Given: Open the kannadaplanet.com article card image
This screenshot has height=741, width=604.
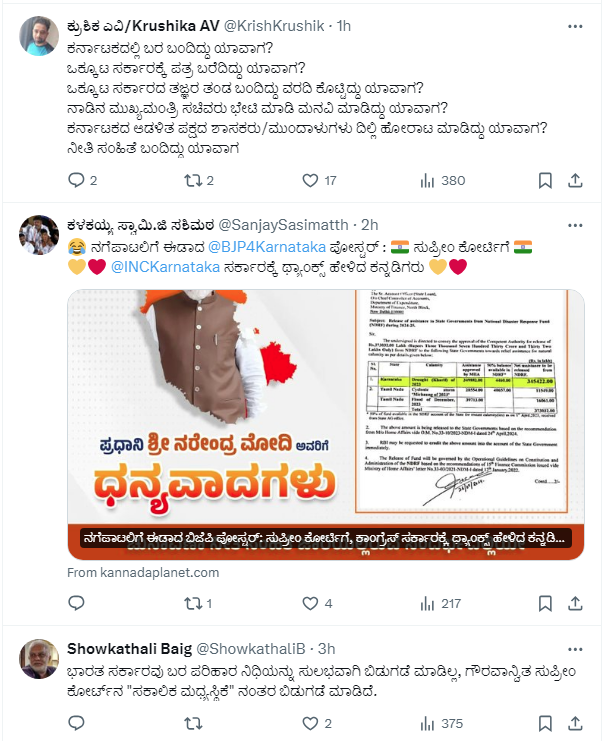Looking at the screenshot, I should coord(326,424).
